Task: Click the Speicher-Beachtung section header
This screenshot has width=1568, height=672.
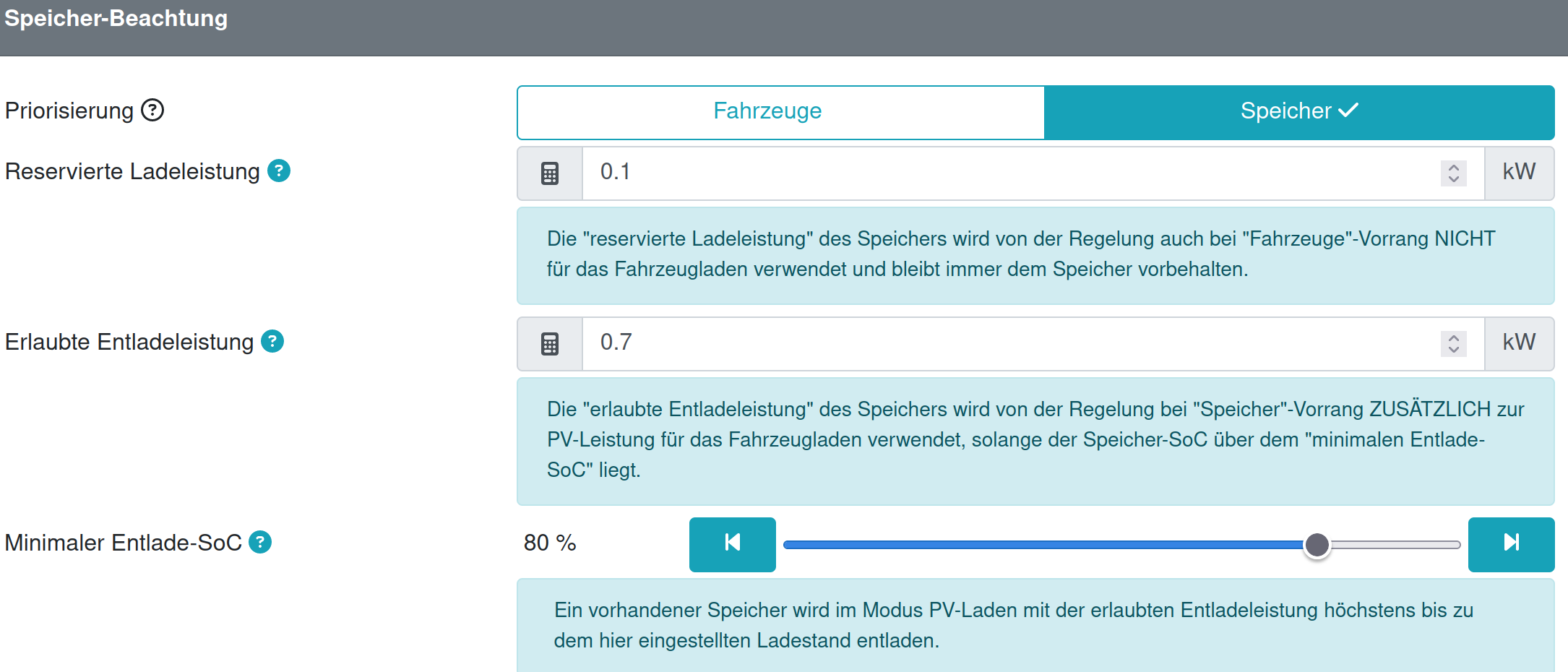Action: click(116, 19)
